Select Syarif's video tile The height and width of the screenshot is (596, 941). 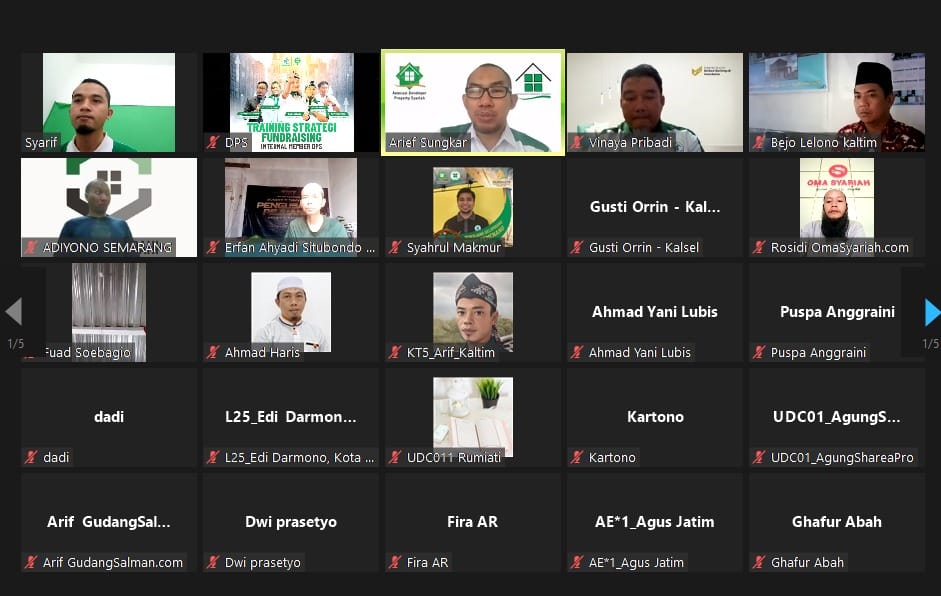tap(109, 103)
